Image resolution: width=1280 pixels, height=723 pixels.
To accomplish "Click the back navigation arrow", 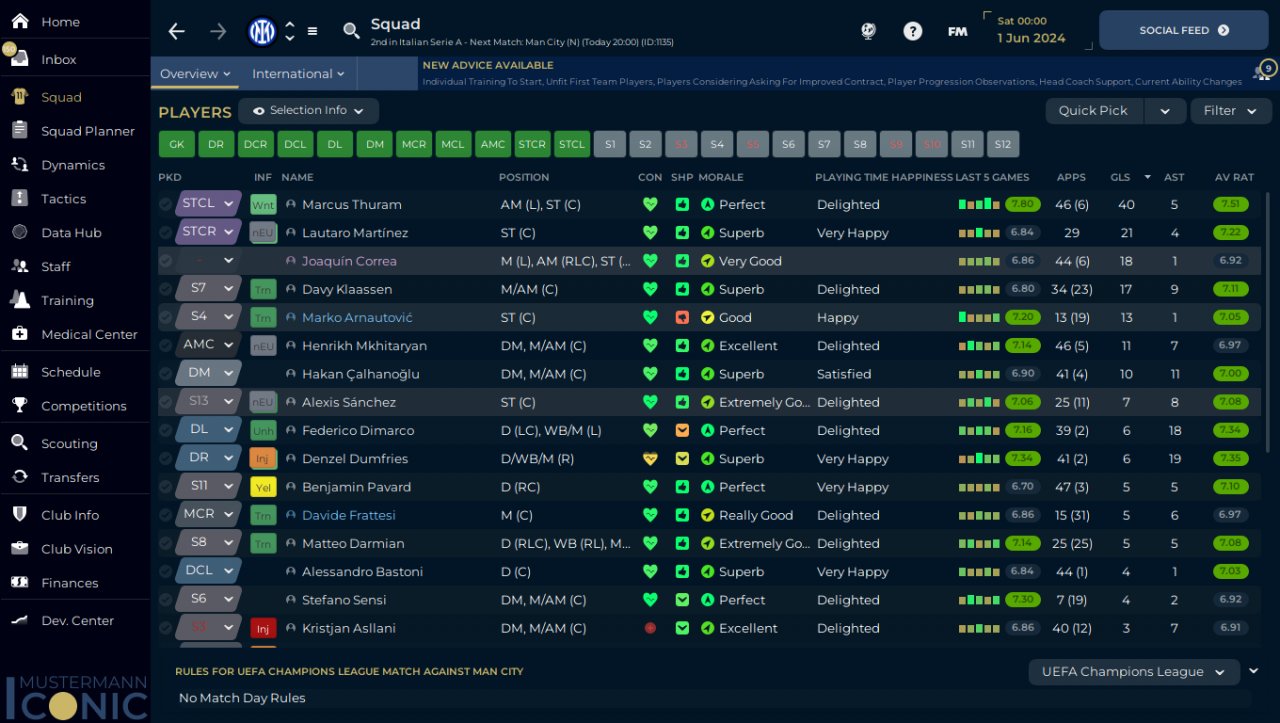I will (177, 31).
